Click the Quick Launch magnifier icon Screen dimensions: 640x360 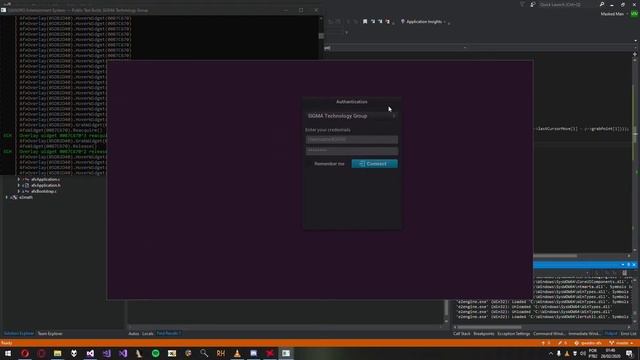point(602,4)
